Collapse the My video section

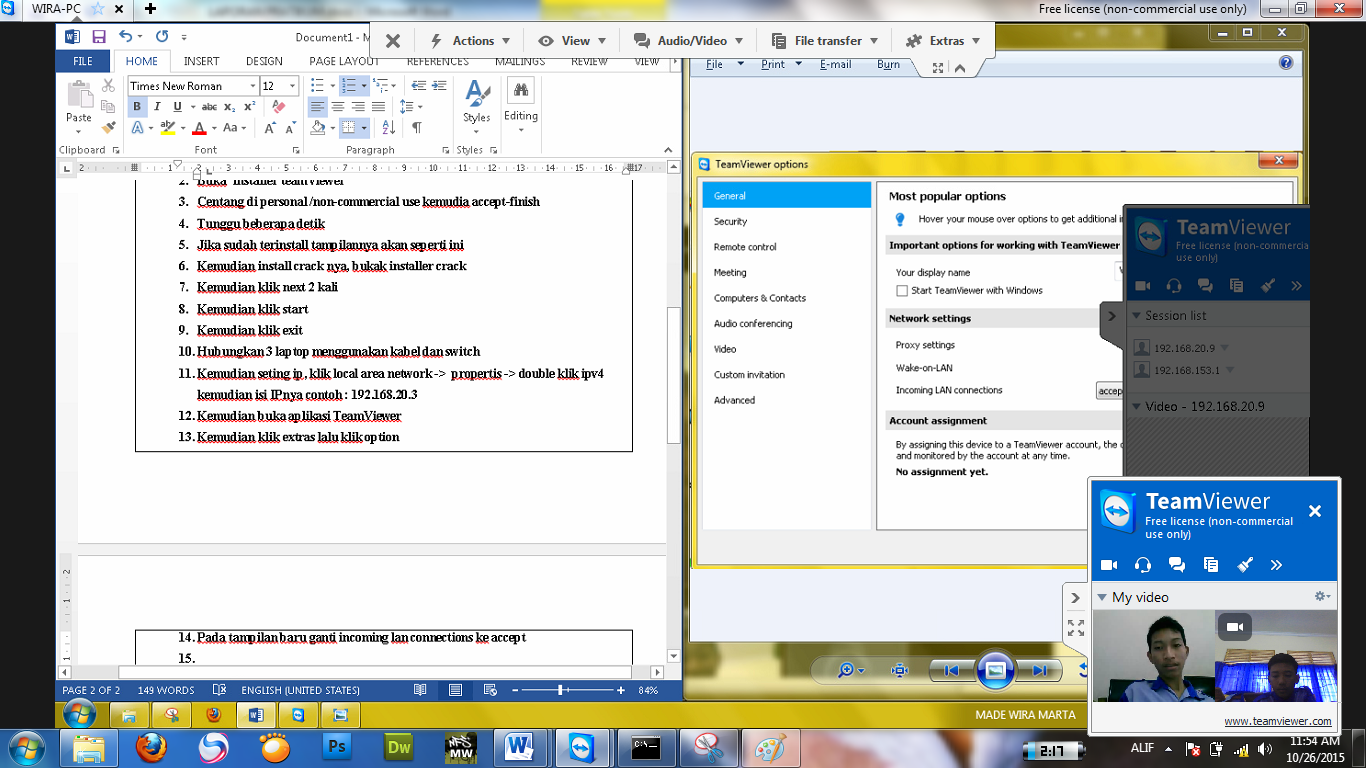pyautogui.click(x=1102, y=598)
